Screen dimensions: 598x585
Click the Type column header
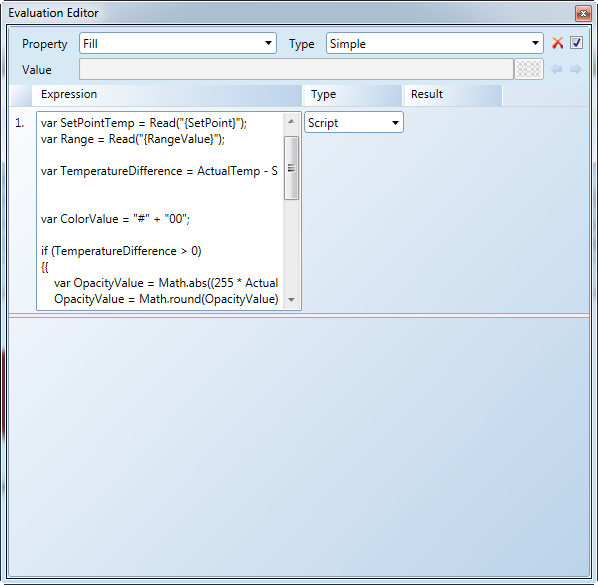click(353, 95)
